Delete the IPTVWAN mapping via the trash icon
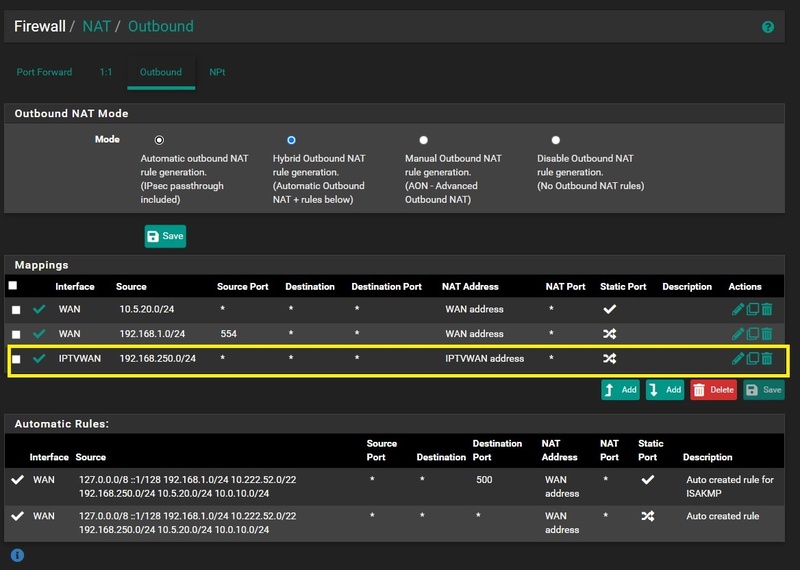This screenshot has width=800, height=570. click(x=767, y=359)
